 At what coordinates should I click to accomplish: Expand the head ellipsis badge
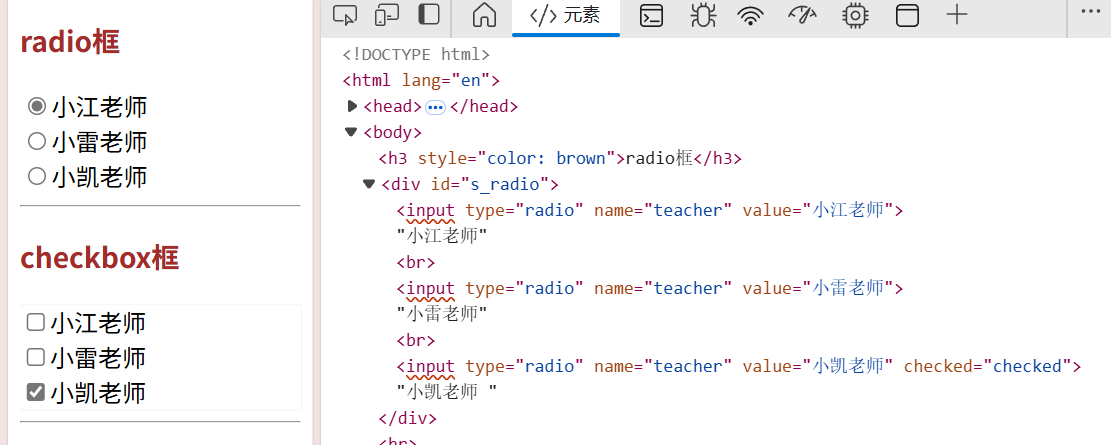(x=435, y=108)
